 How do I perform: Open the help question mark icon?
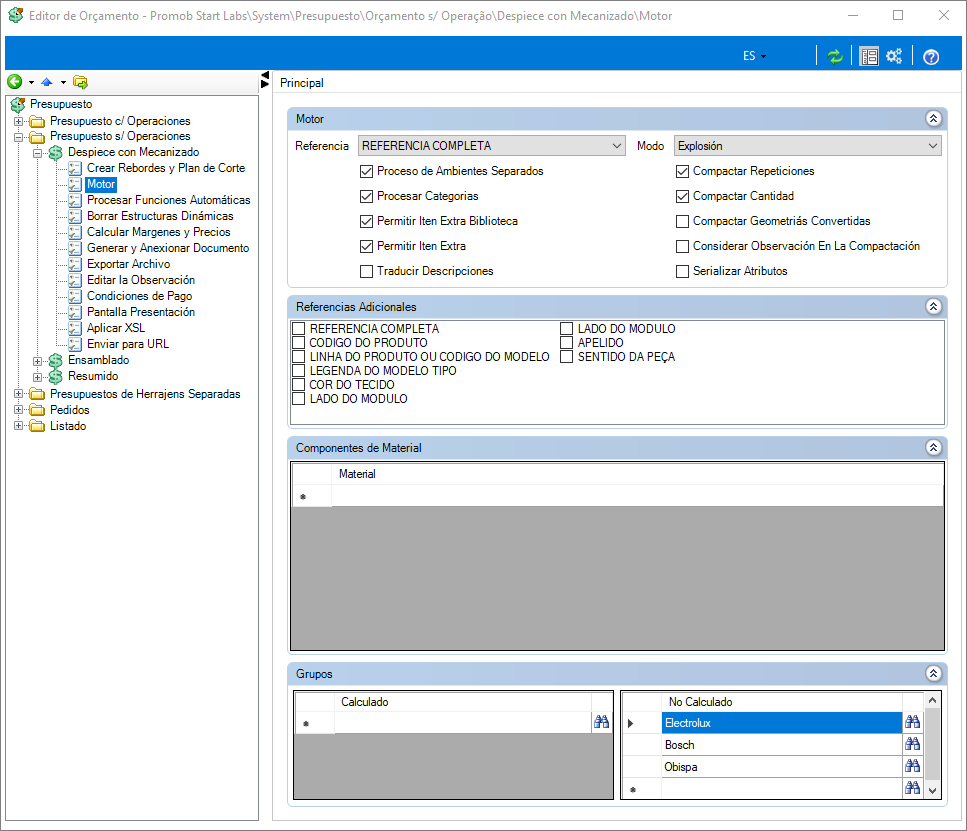[x=931, y=57]
